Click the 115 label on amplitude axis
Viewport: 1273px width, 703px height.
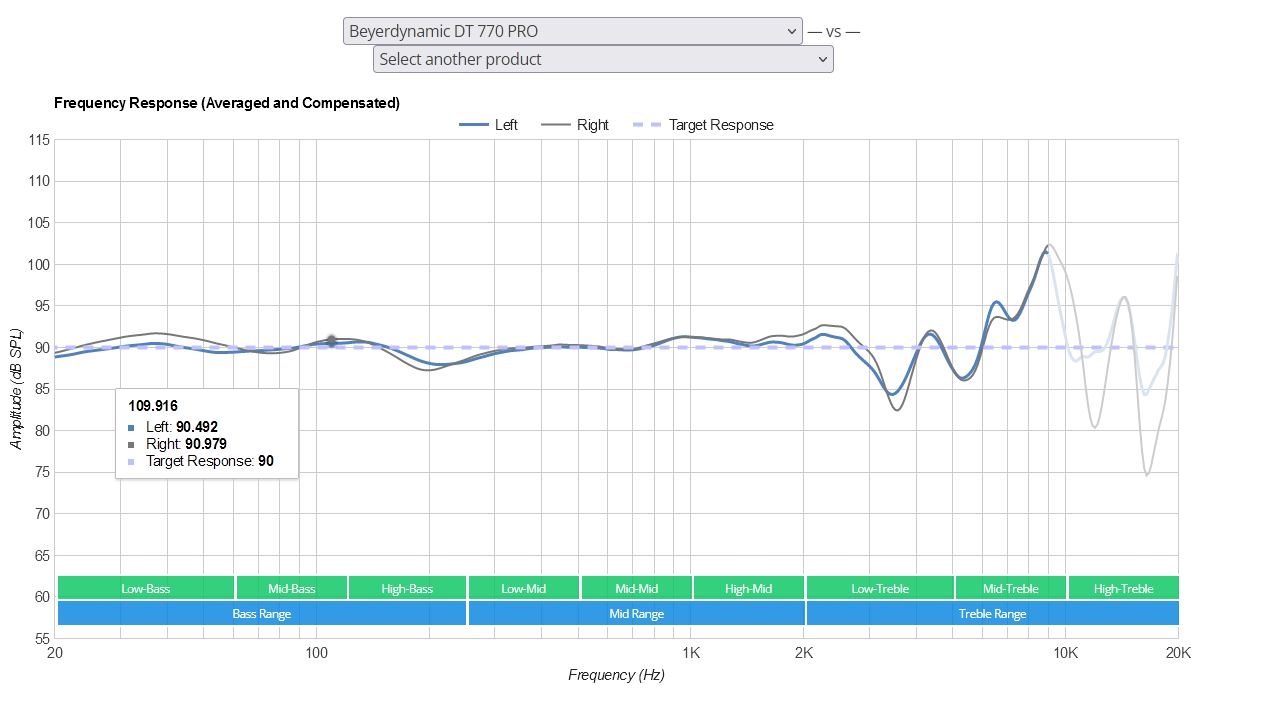(39, 140)
